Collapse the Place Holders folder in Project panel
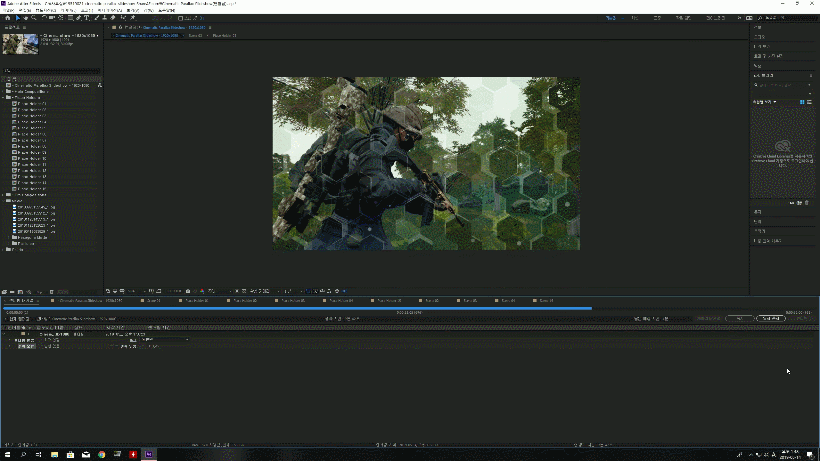The image size is (820, 461). [4, 97]
